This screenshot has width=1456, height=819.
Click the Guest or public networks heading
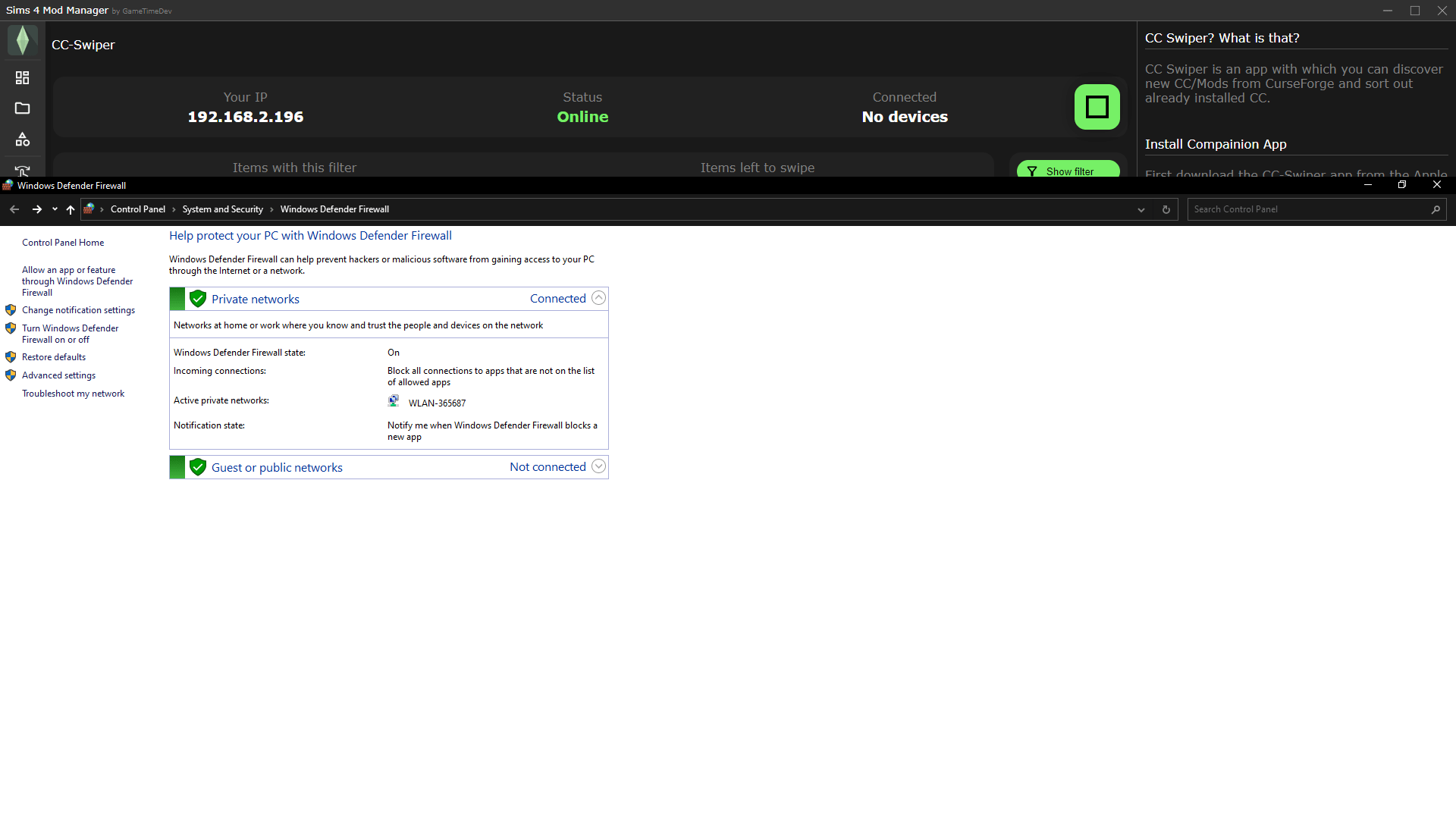(x=277, y=468)
